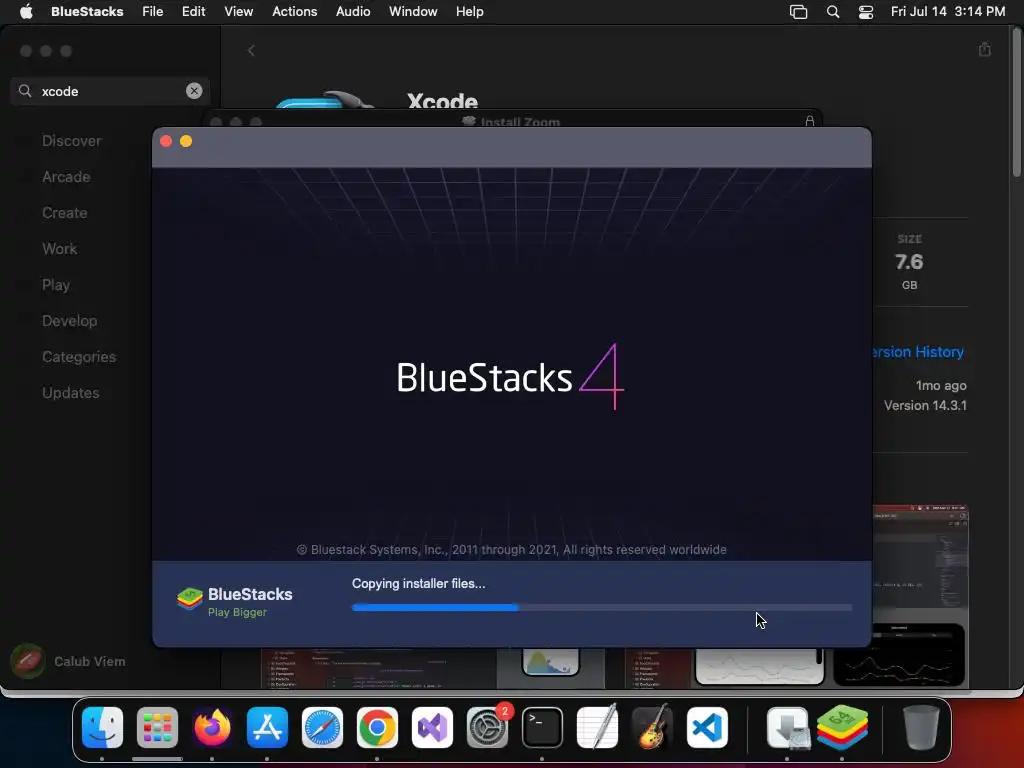Open the dark graph Xcode screenshot thumbnail
The width and height of the screenshot is (1024, 768).
tap(899, 655)
